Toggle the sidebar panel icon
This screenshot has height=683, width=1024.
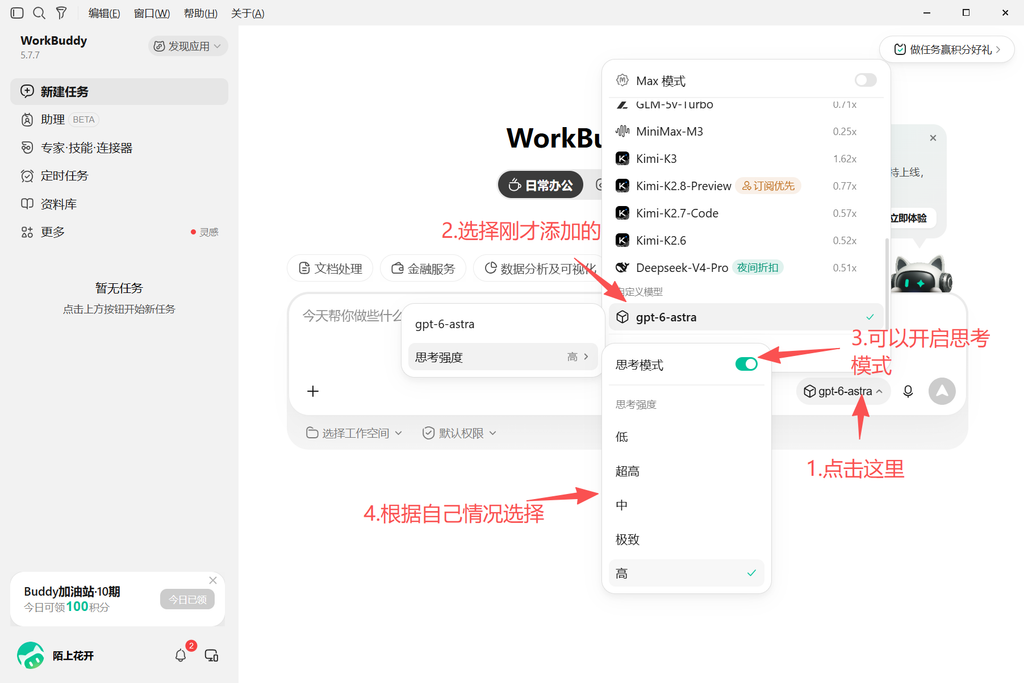[x=17, y=12]
